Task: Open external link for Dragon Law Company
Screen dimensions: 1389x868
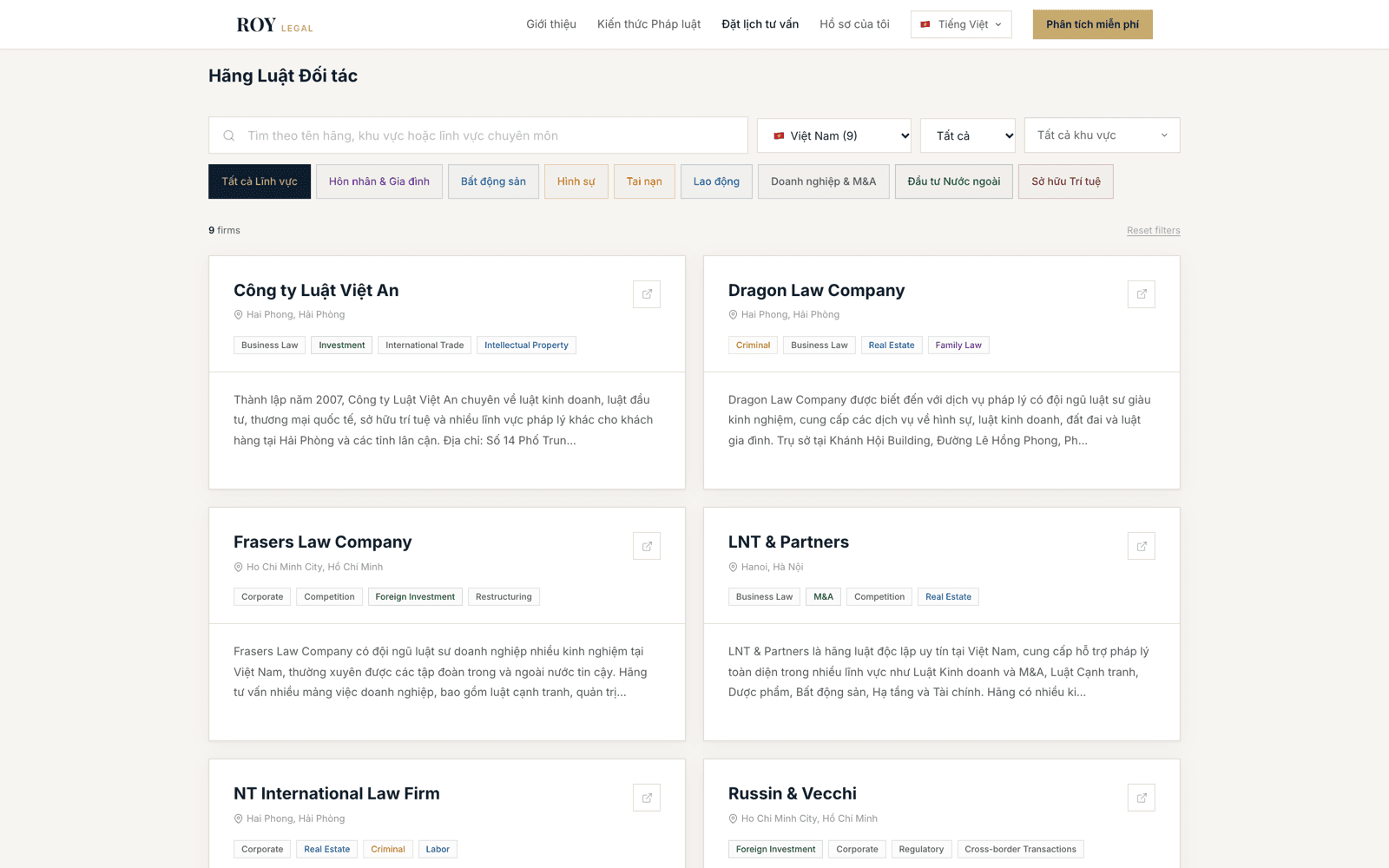Action: click(1142, 294)
